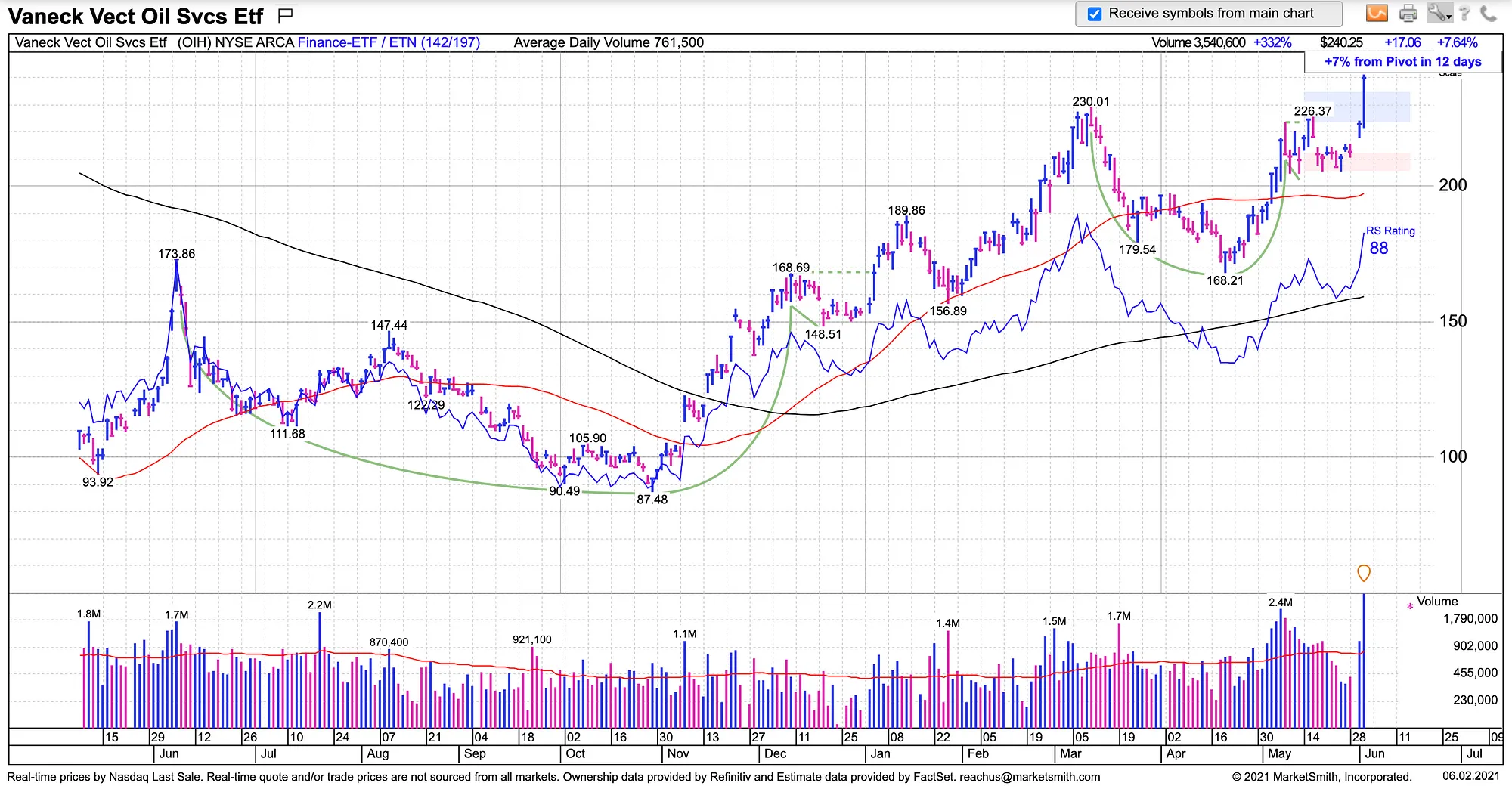Image resolution: width=1512 pixels, height=789 pixels.
Task: Click the pink asterisk beside Volume label
Action: coord(1410,607)
